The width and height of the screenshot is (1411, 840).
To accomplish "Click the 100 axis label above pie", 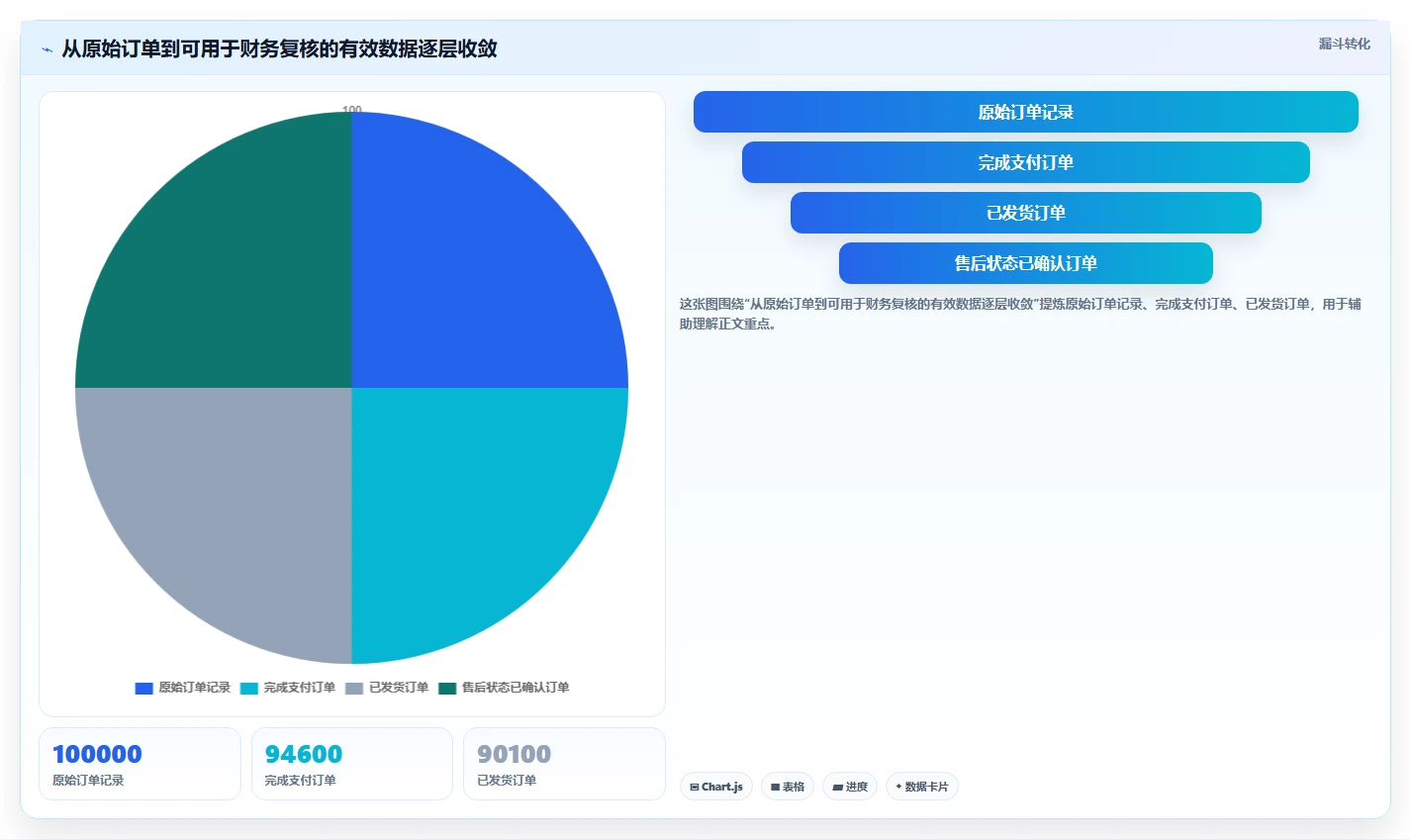I will click(352, 110).
